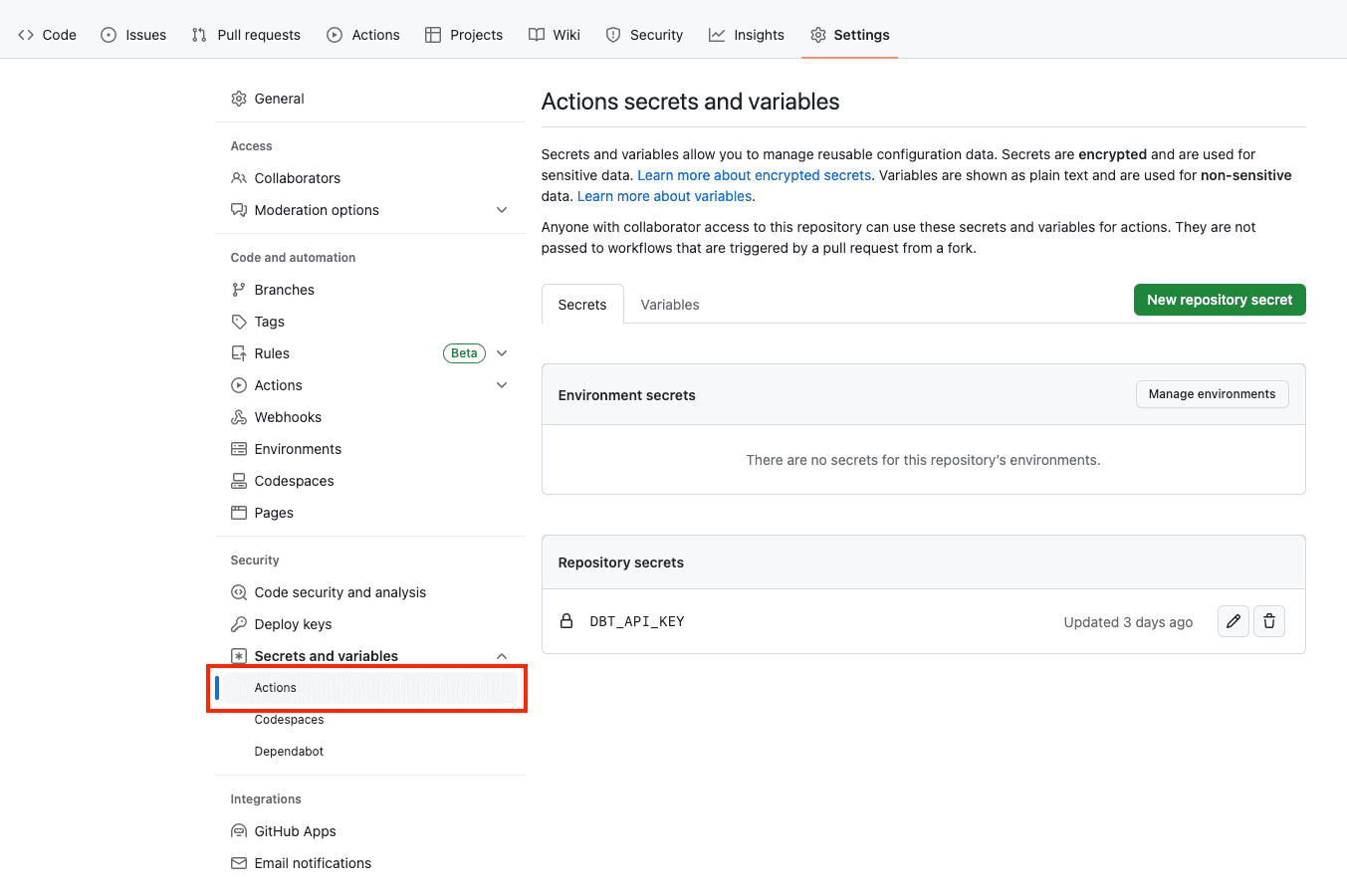
Task: Open repository Tags settings
Action: coord(269,322)
